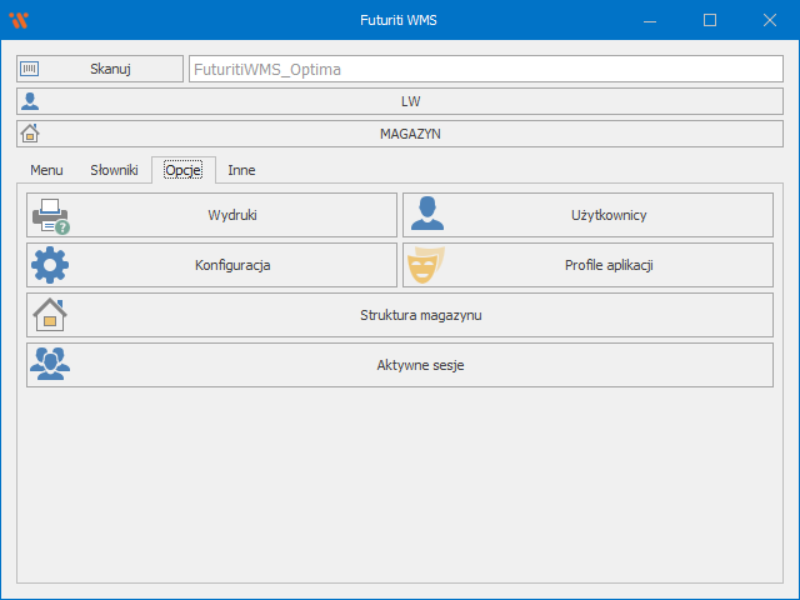800x600 pixels.
Task: Select the Opcje tab
Action: tap(183, 170)
